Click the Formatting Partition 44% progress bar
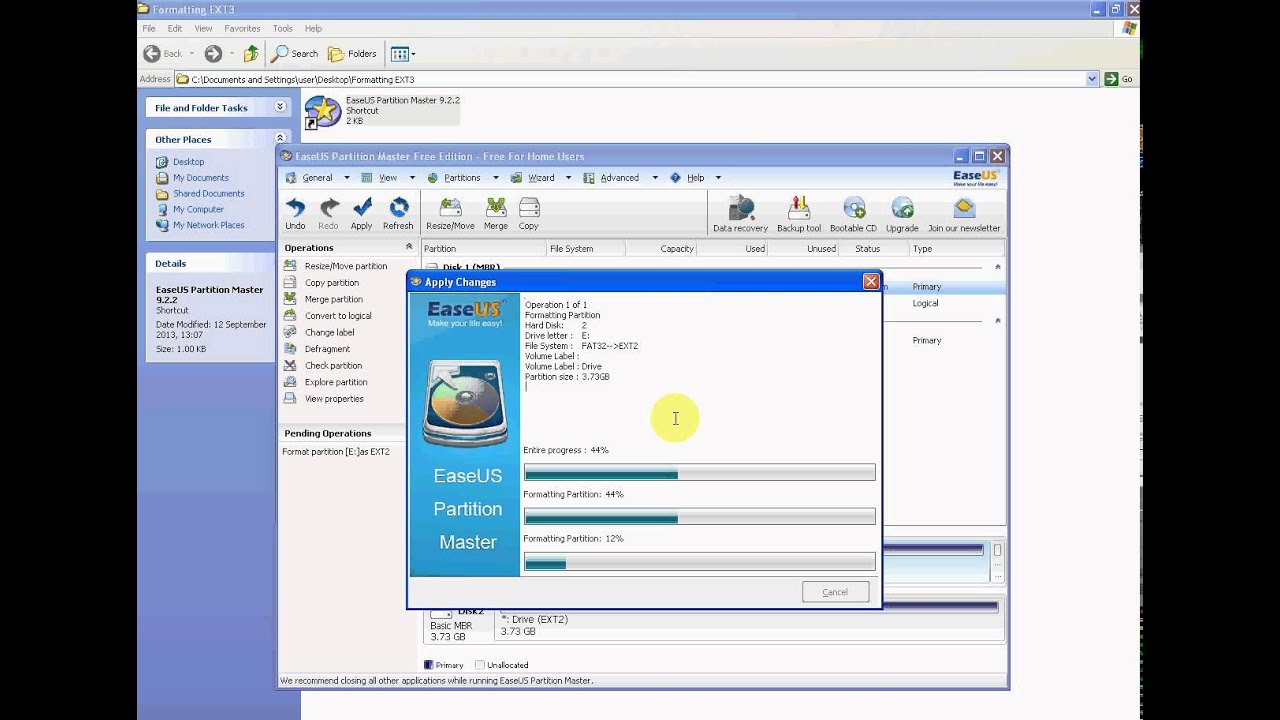This screenshot has height=720, width=1280. pos(699,518)
